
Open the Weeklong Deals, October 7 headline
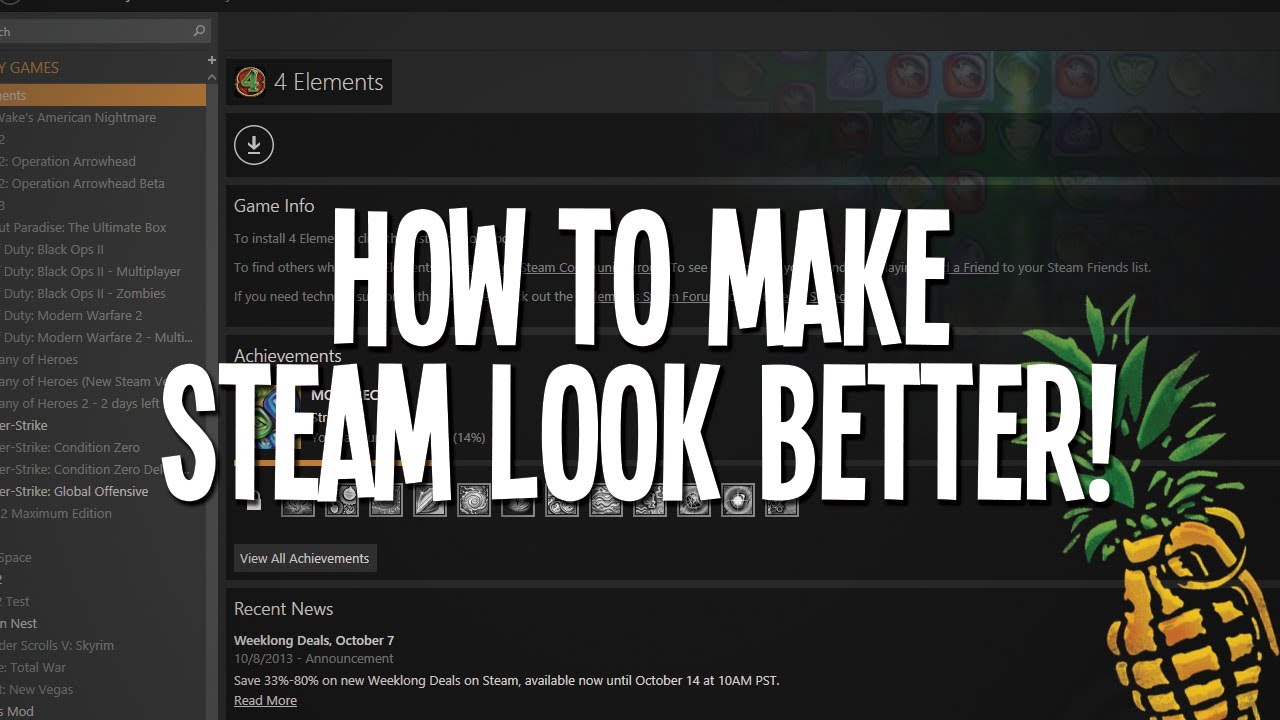click(314, 640)
